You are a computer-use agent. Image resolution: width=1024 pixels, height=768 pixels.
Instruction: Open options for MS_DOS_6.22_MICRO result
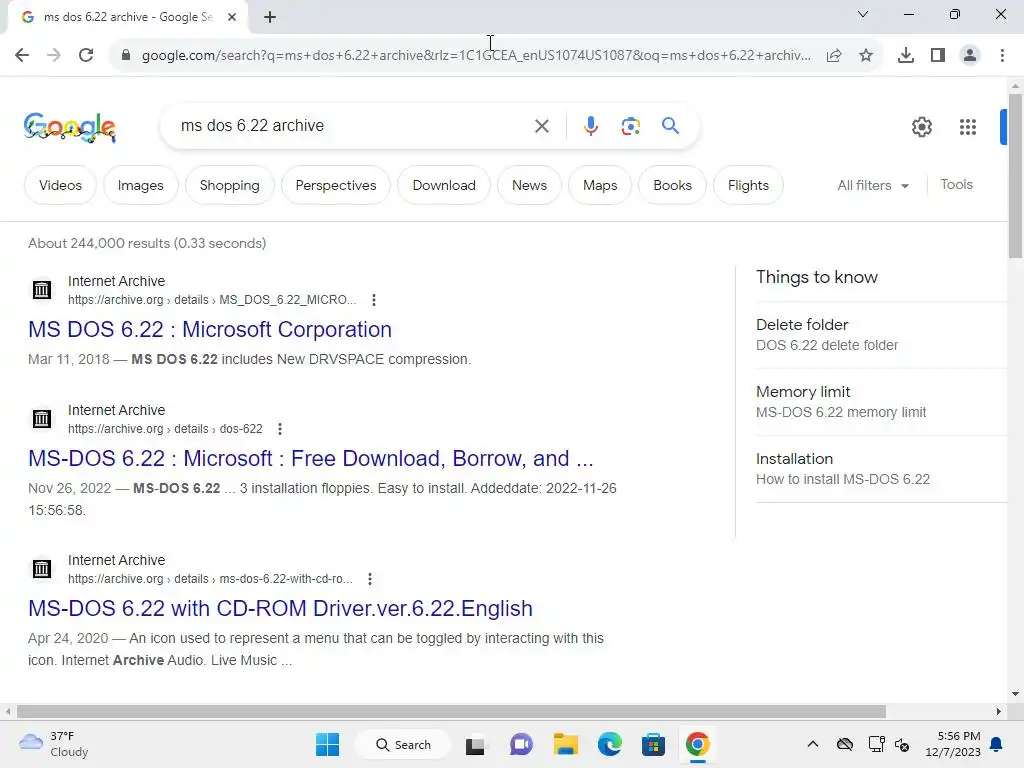coord(374,300)
